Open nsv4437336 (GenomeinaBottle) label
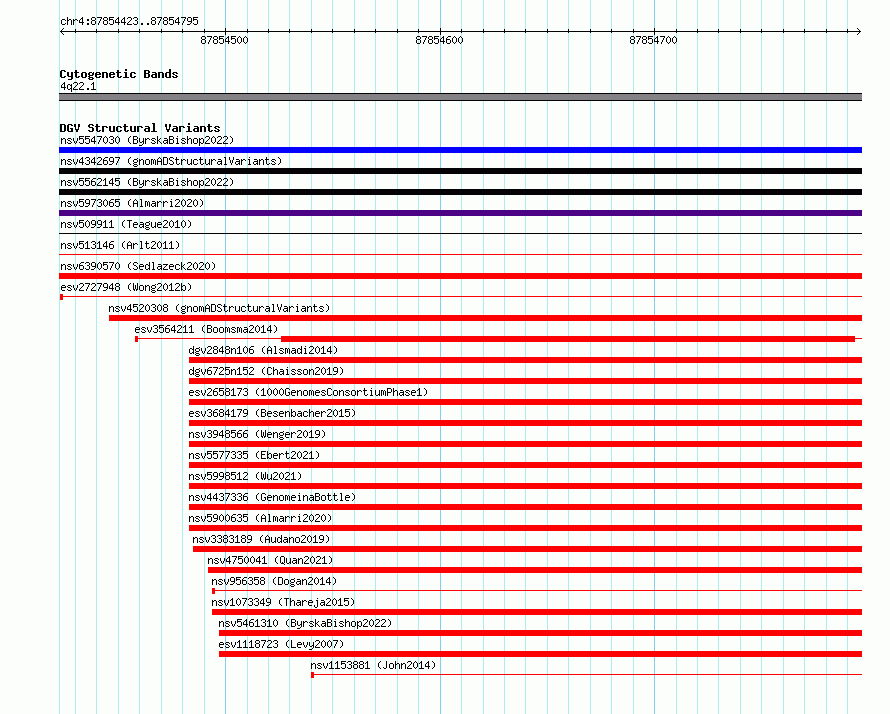The image size is (890, 714). 272,497
